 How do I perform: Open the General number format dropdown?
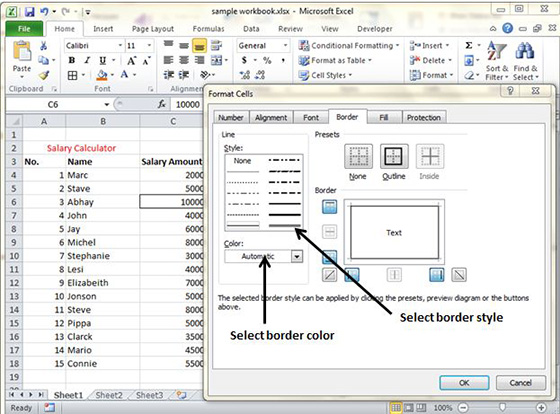click(x=285, y=46)
